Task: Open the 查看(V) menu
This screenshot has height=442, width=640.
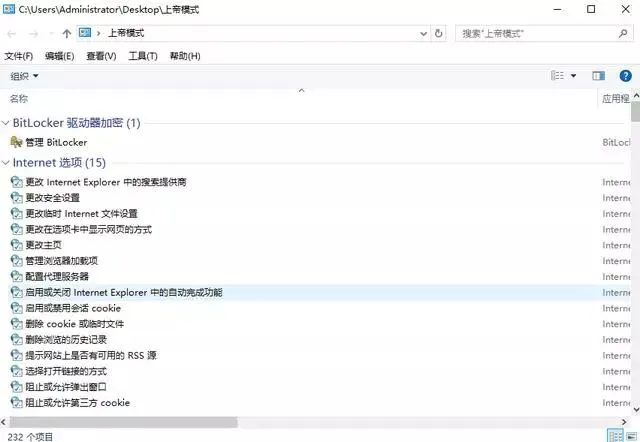Action: [101, 56]
